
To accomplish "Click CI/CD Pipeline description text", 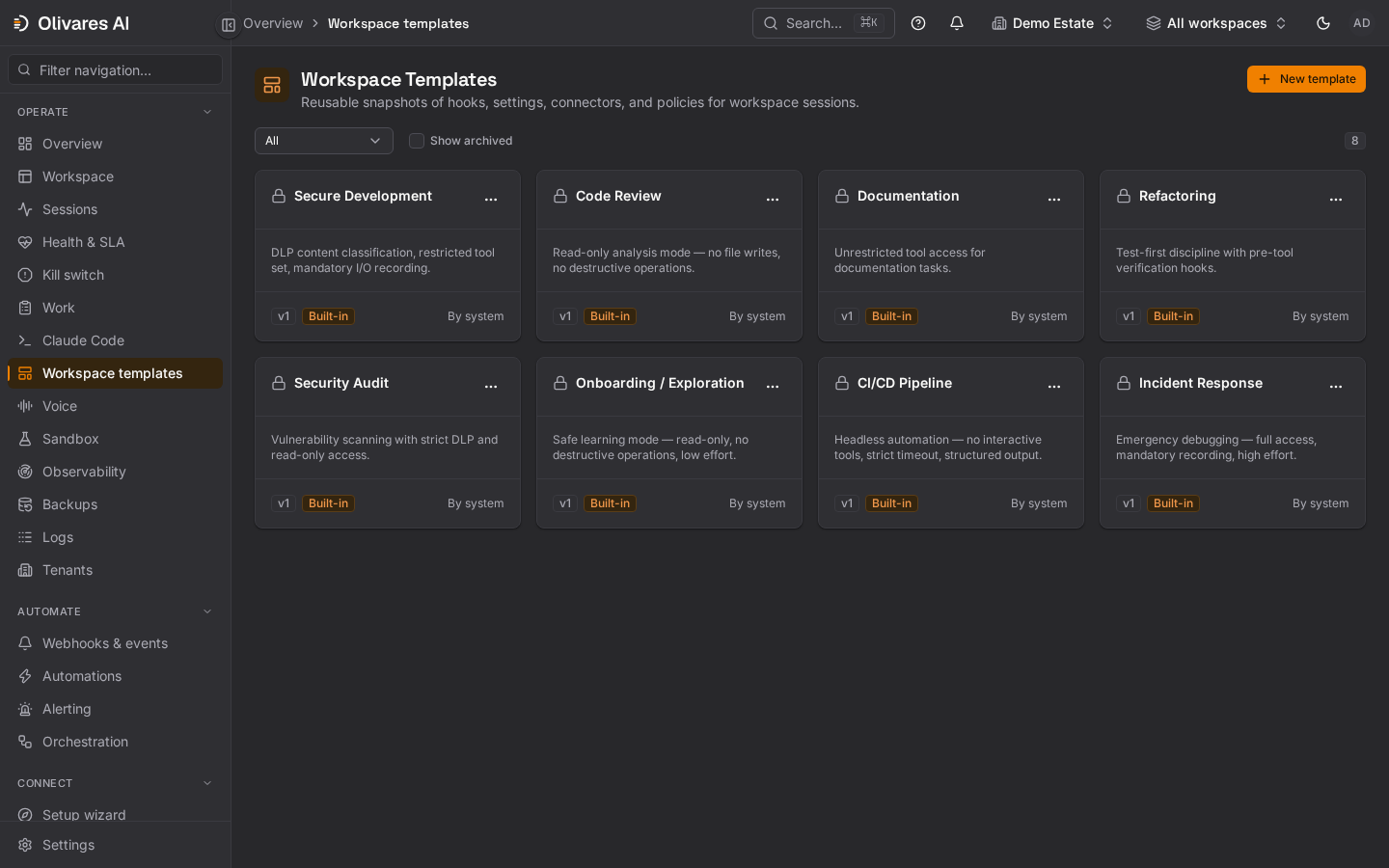I will tap(938, 448).
